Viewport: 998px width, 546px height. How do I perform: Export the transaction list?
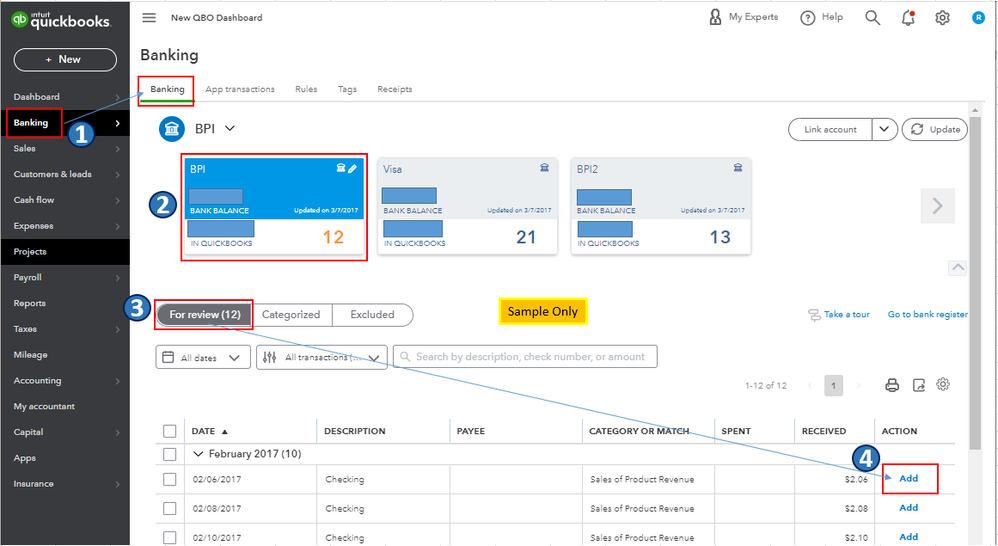[x=918, y=385]
